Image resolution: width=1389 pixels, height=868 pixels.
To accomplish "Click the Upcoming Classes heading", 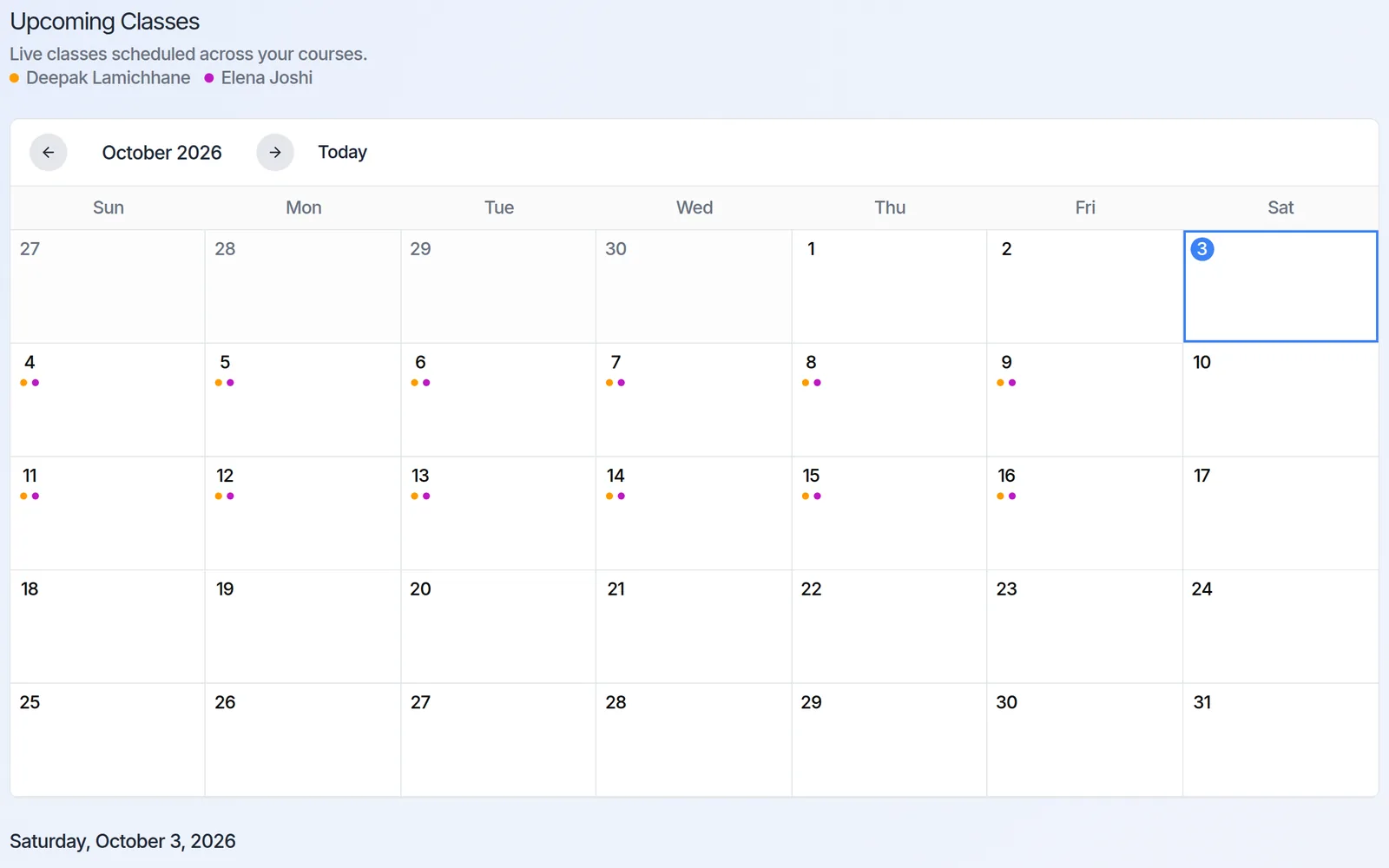I will [x=105, y=22].
